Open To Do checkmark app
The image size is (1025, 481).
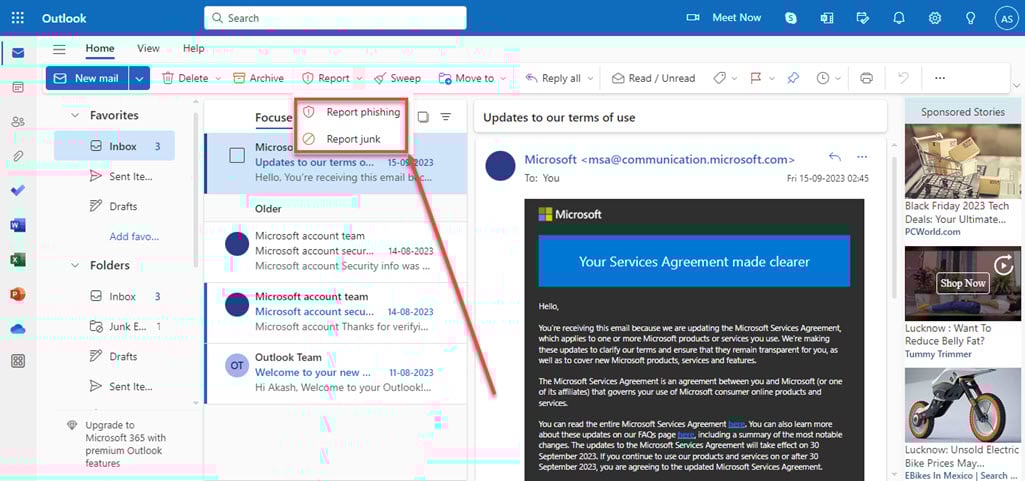click(x=18, y=191)
